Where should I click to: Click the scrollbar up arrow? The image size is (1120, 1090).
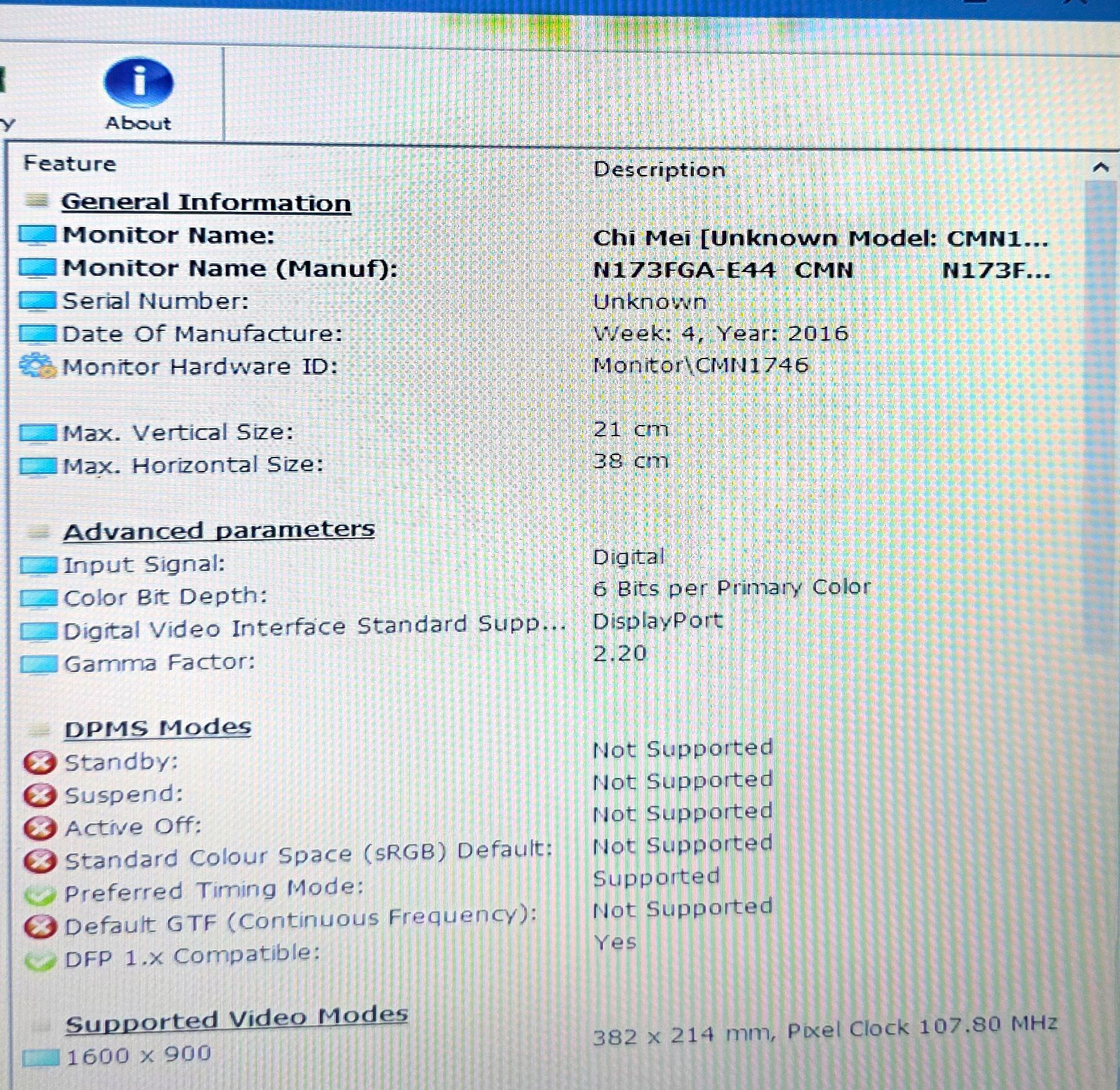click(x=1101, y=167)
